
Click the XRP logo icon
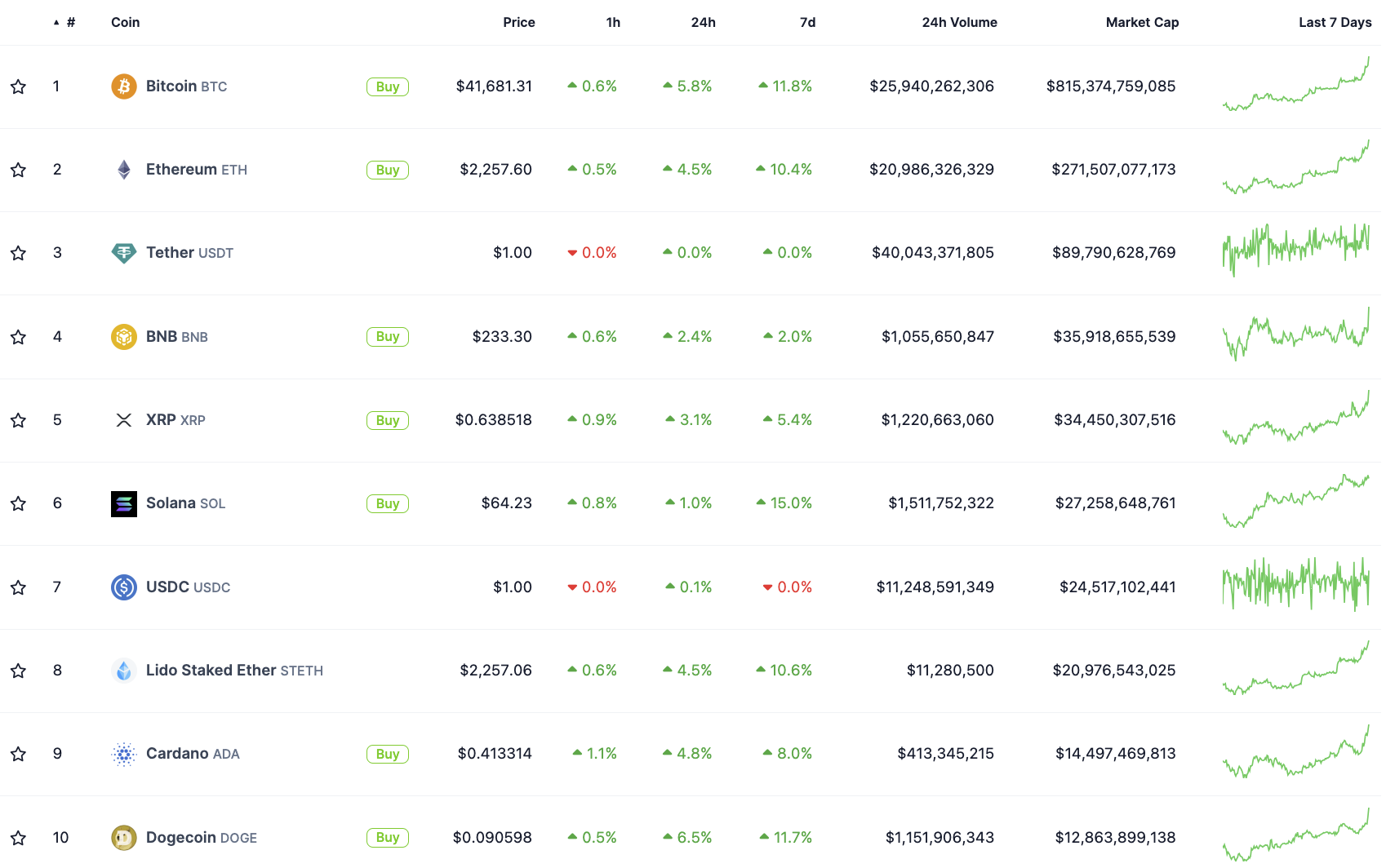click(x=124, y=420)
